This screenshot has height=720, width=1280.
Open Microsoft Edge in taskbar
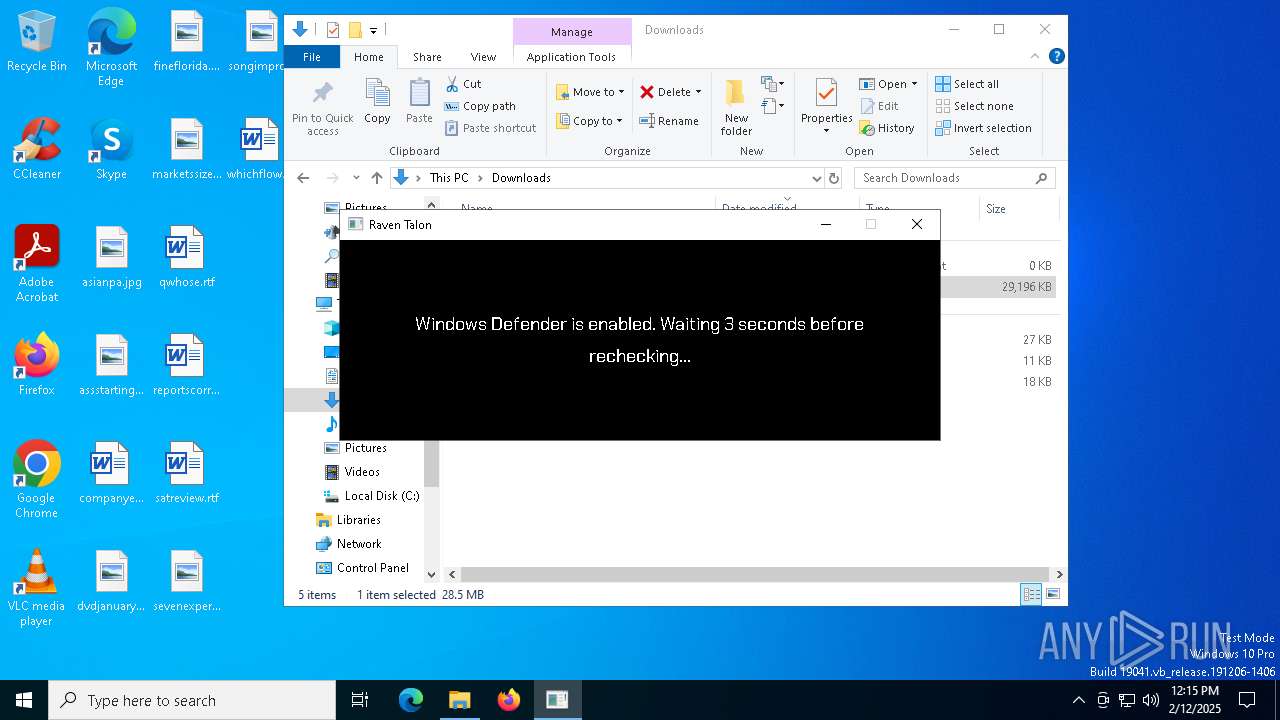tap(411, 700)
